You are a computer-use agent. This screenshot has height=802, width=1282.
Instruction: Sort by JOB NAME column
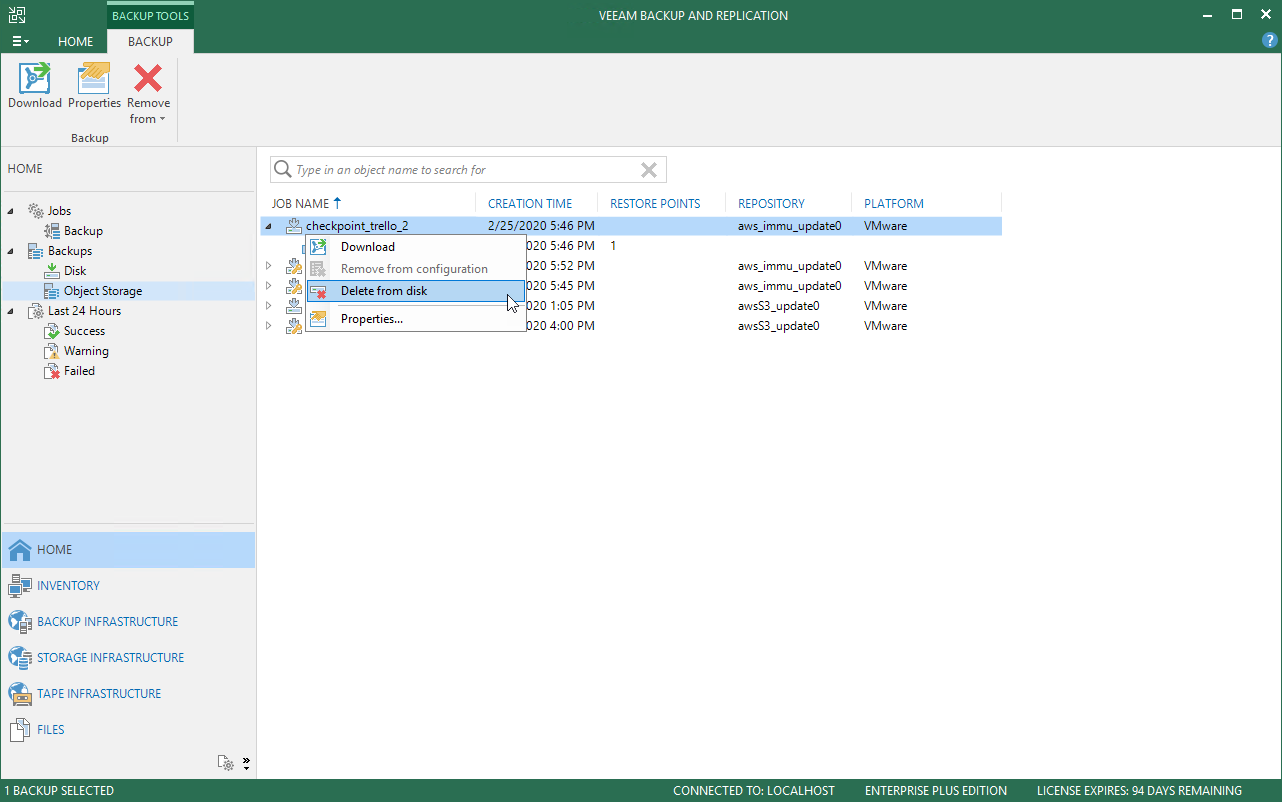click(300, 204)
